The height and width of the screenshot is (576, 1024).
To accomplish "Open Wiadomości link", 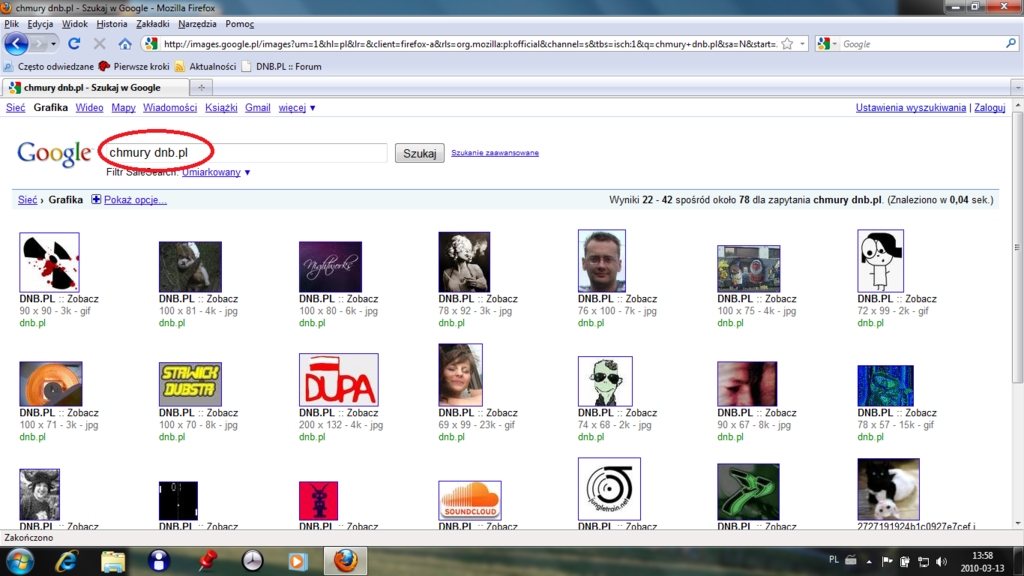I will pos(170,108).
